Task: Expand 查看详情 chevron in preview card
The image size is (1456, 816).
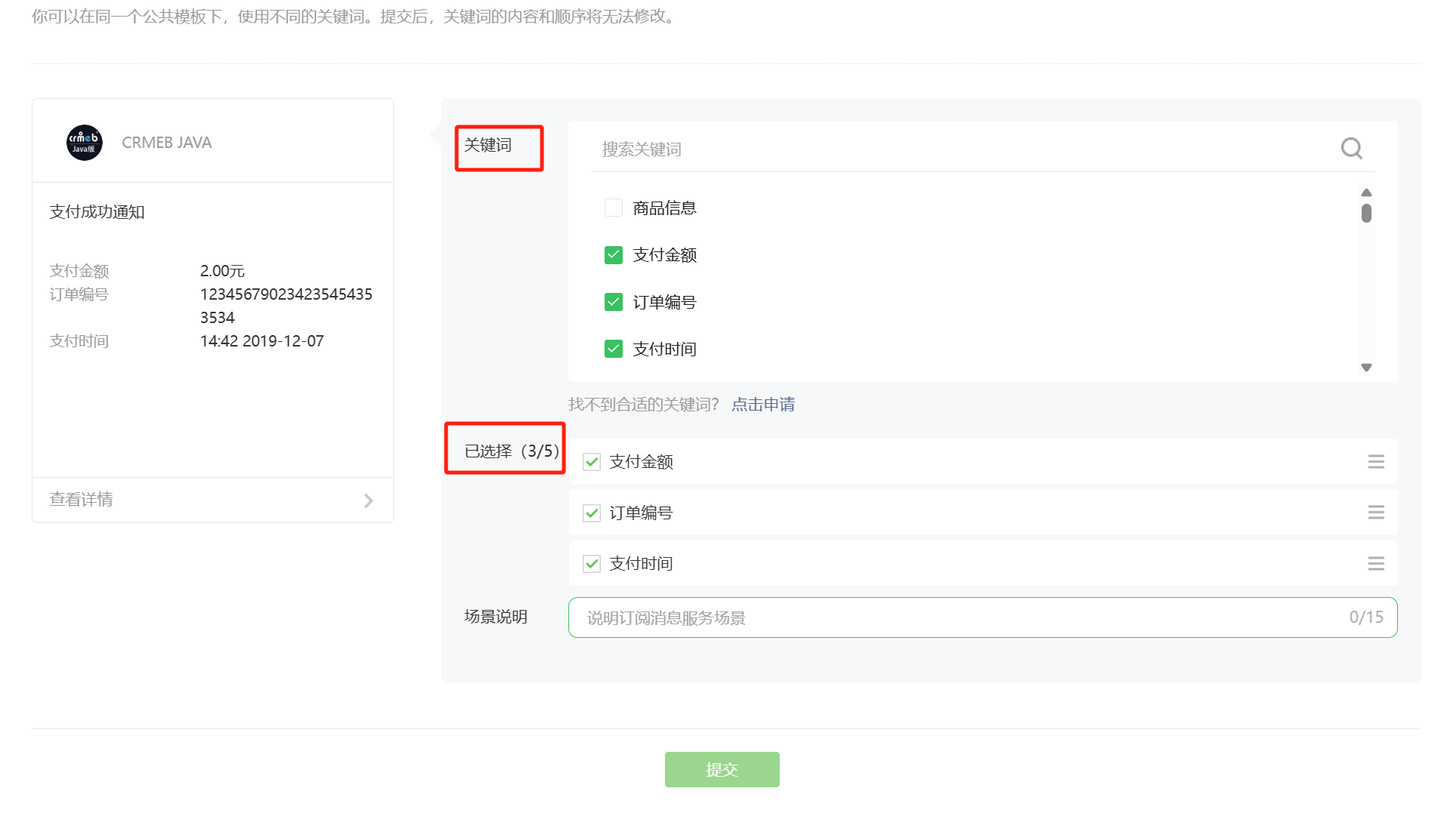Action: click(x=368, y=500)
